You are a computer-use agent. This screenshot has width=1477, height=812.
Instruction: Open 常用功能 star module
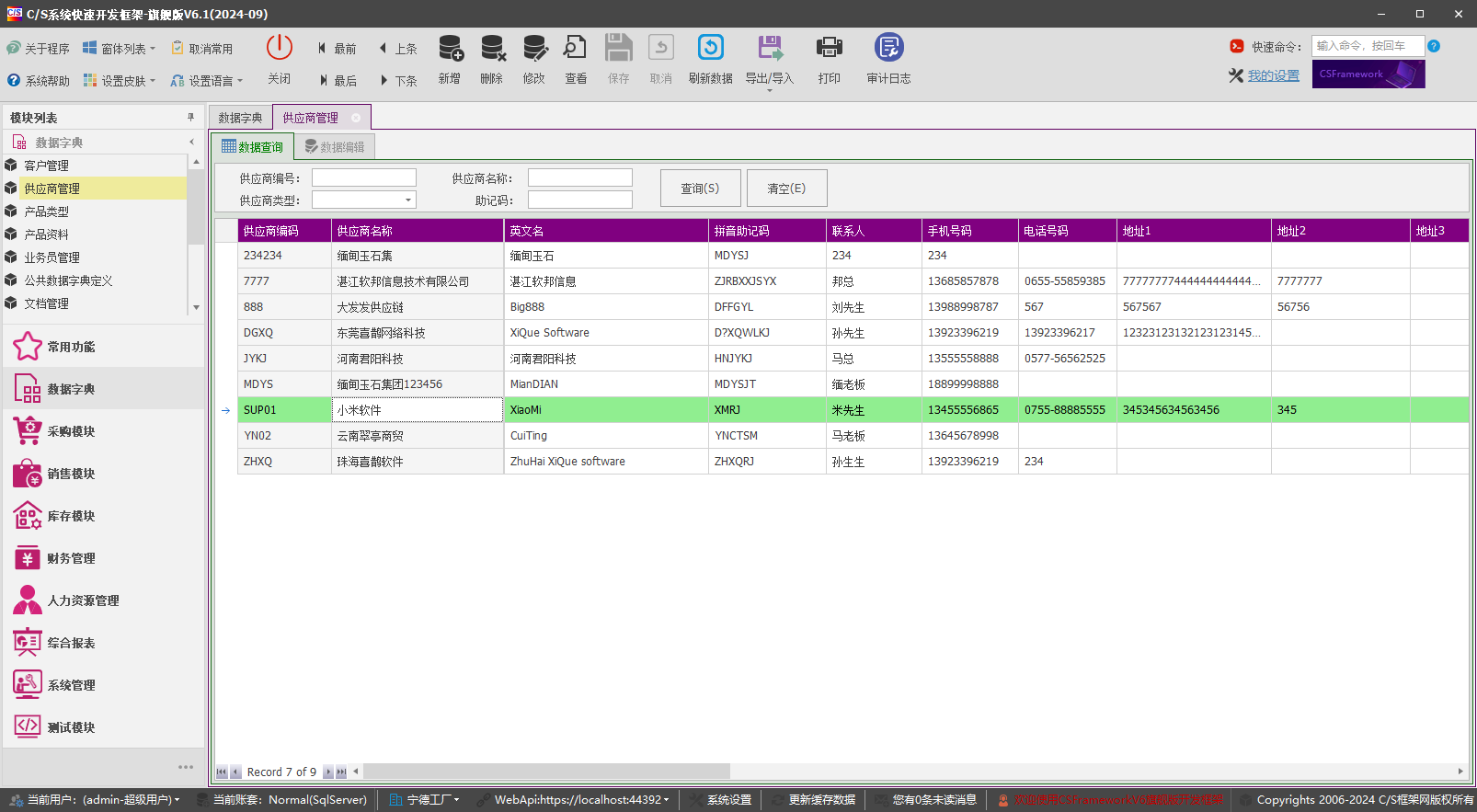click(x=104, y=347)
